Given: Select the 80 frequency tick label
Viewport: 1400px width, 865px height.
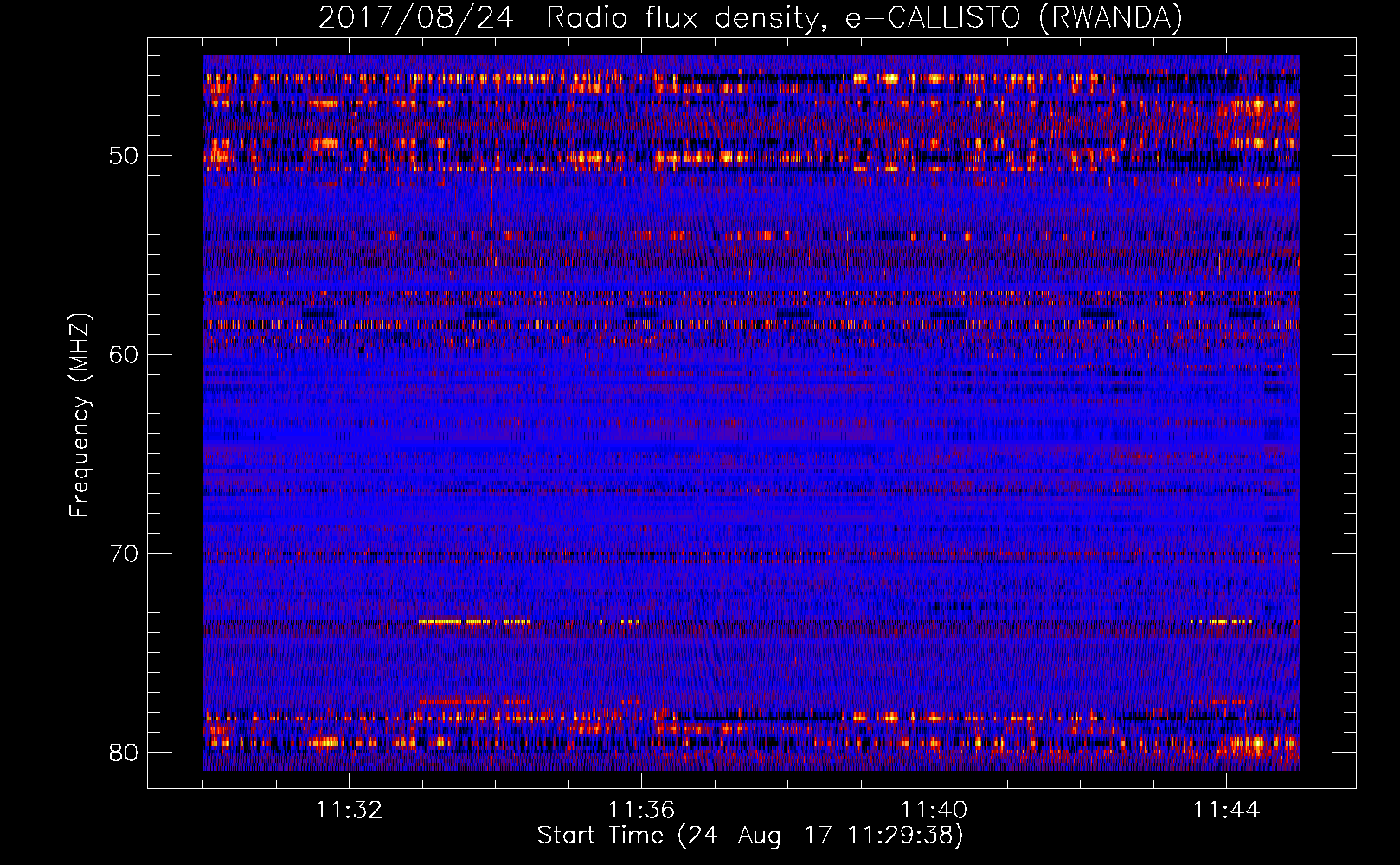Looking at the screenshot, I should [124, 753].
